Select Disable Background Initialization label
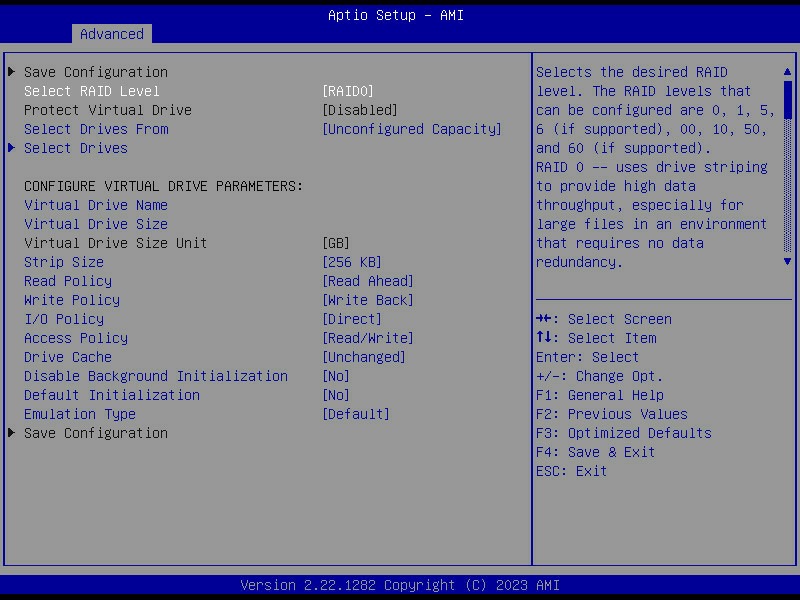This screenshot has width=800, height=600. pyautogui.click(x=156, y=376)
